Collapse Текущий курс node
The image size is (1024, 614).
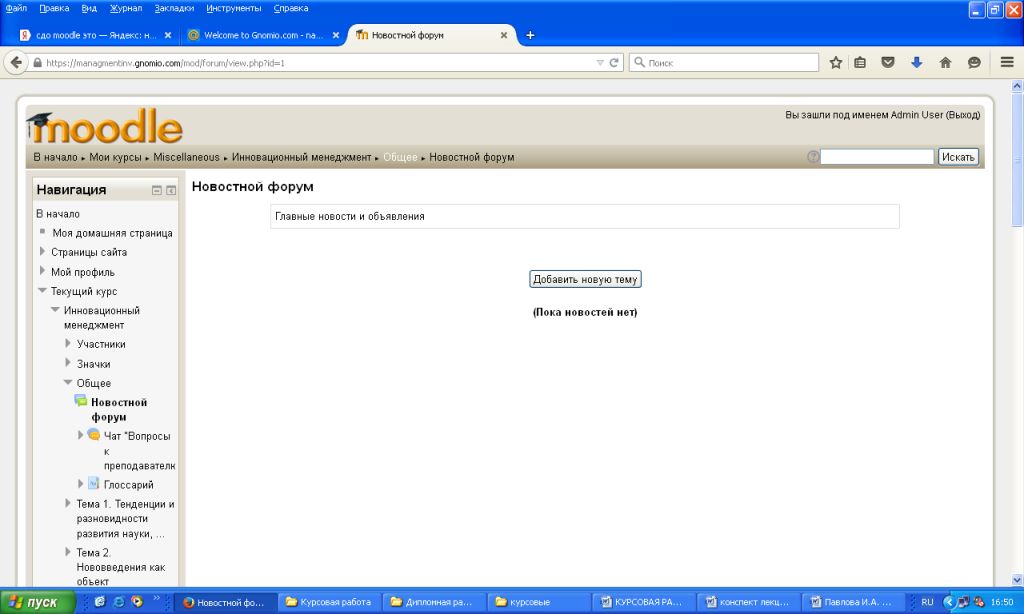(x=42, y=291)
